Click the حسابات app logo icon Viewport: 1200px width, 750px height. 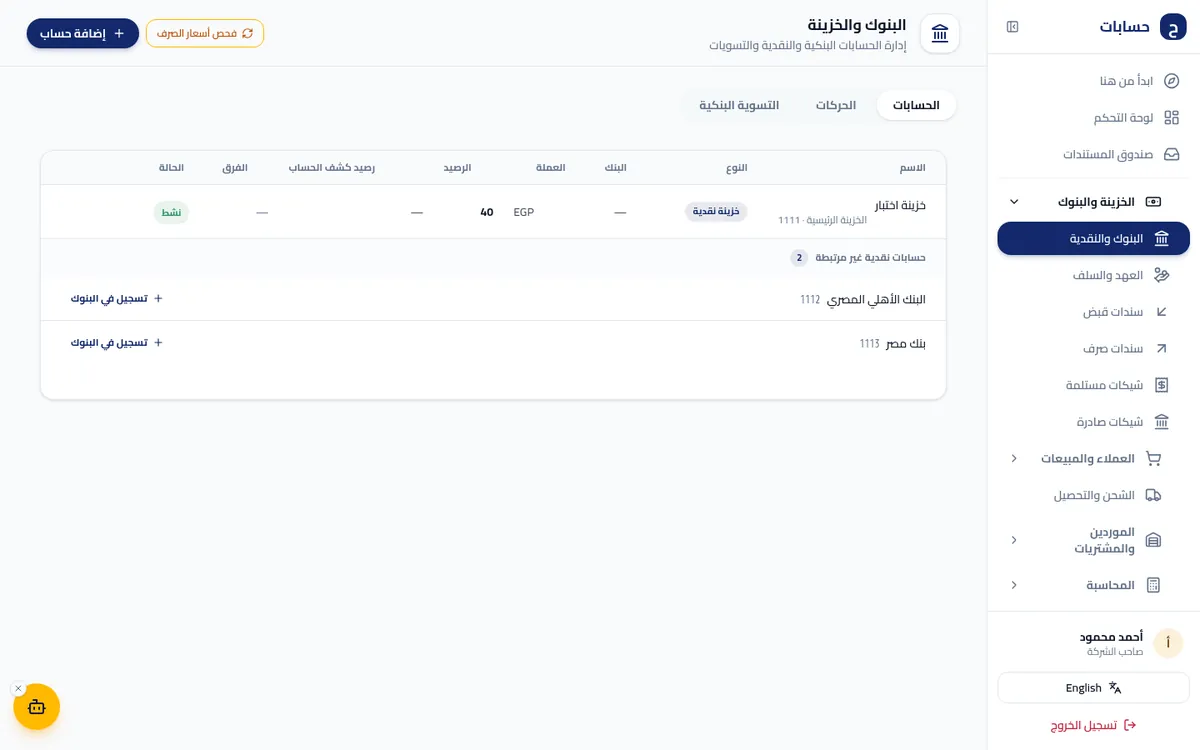tap(1173, 27)
